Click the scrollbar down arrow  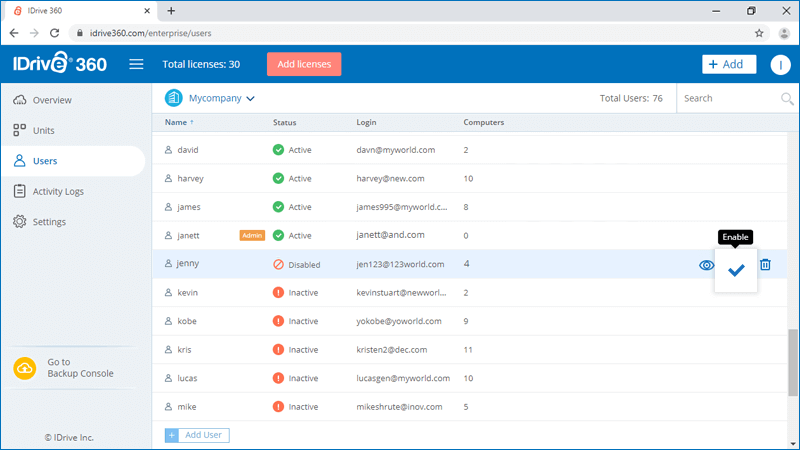pyautogui.click(x=793, y=444)
